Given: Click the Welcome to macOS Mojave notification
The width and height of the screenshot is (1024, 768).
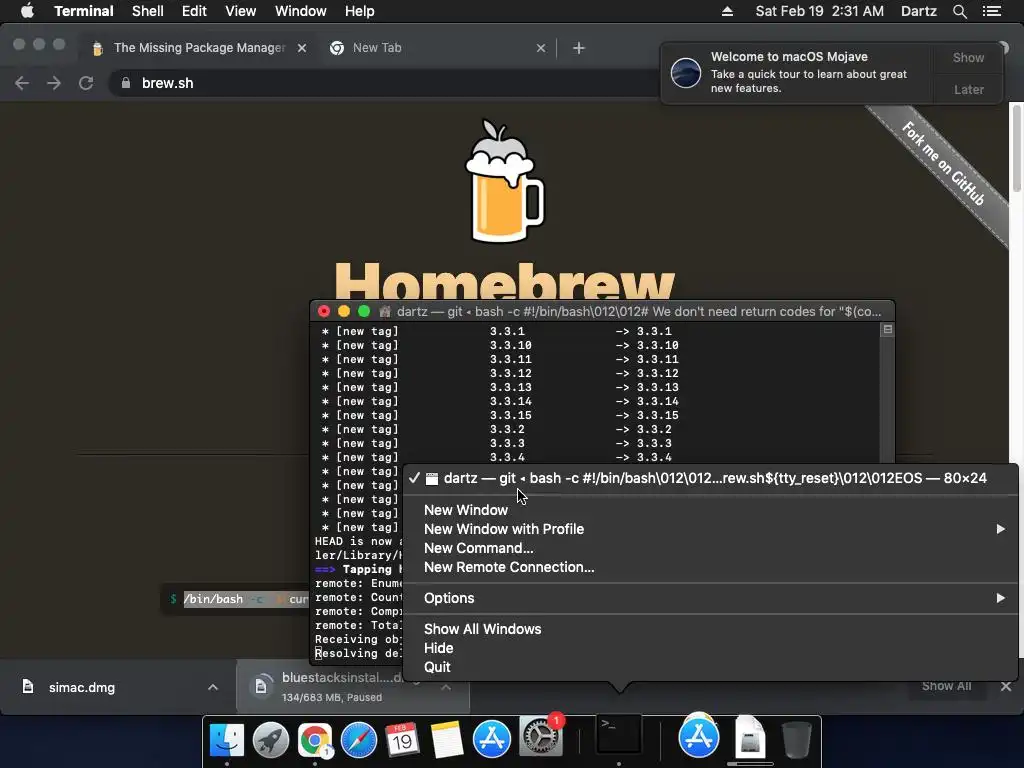Looking at the screenshot, I should (x=796, y=72).
